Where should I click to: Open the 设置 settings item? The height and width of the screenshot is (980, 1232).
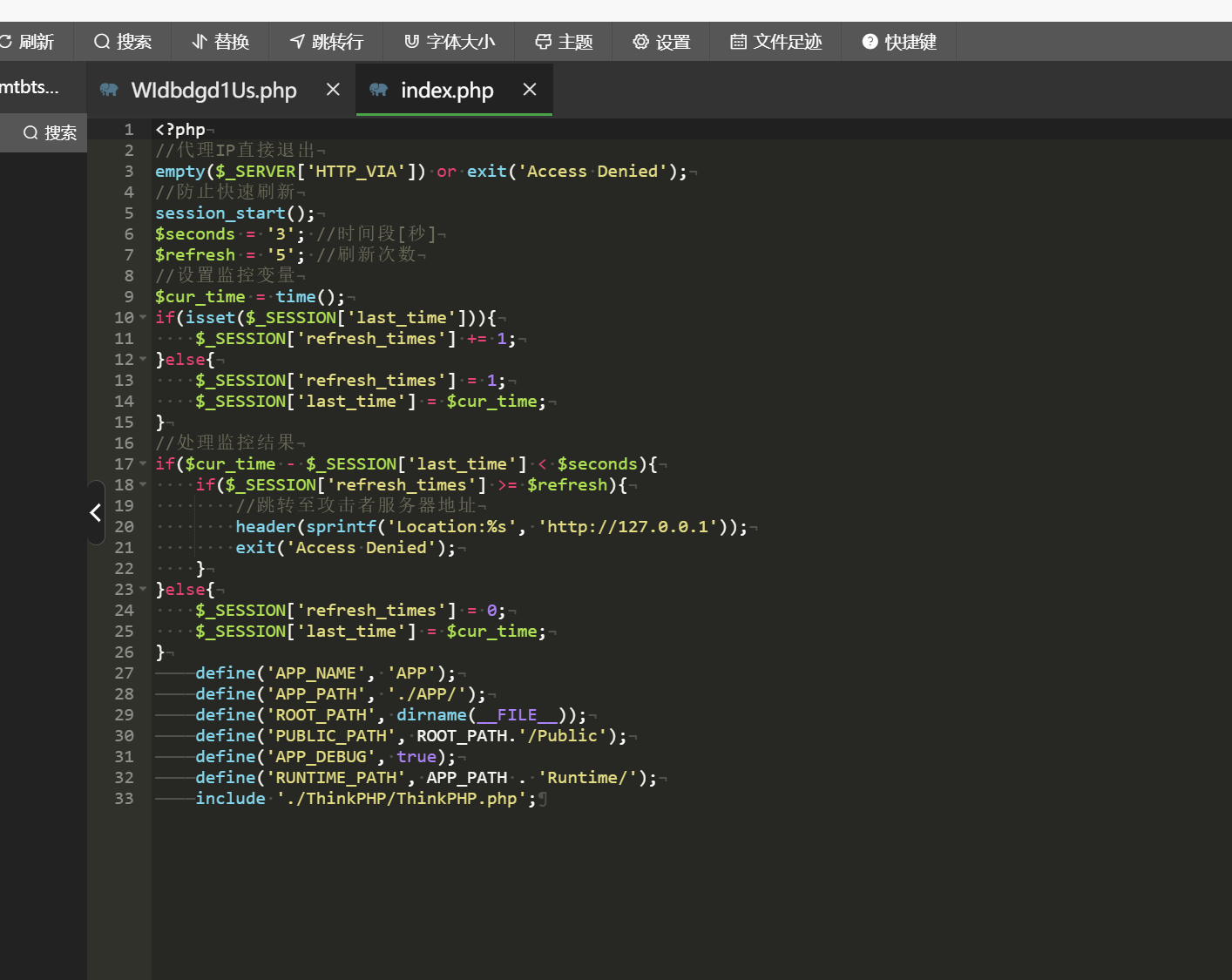point(661,42)
